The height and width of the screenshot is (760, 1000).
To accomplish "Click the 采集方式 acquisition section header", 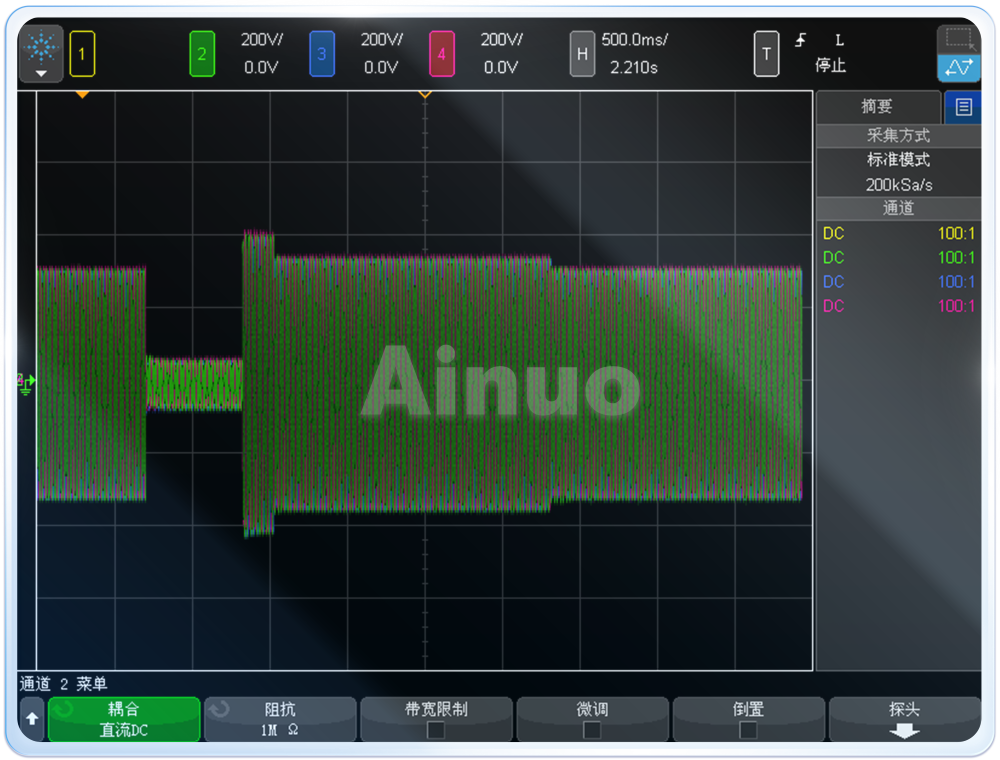I will click(x=898, y=135).
